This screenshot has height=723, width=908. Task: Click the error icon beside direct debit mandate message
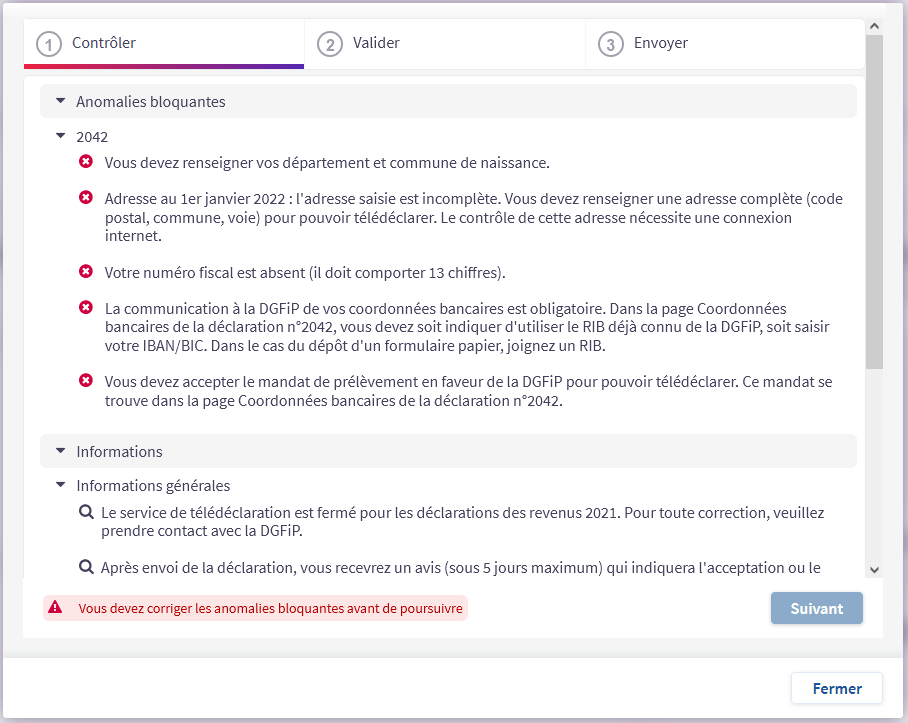pos(86,381)
